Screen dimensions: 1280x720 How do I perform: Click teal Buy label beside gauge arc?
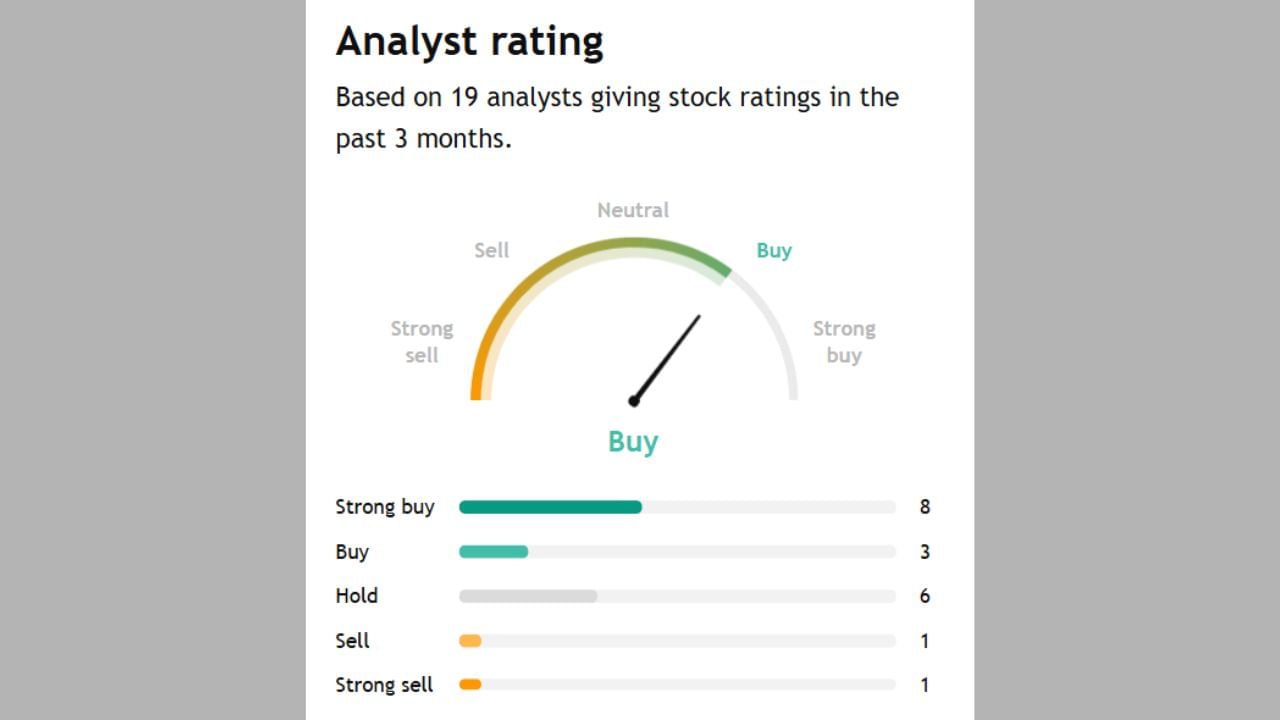click(774, 250)
